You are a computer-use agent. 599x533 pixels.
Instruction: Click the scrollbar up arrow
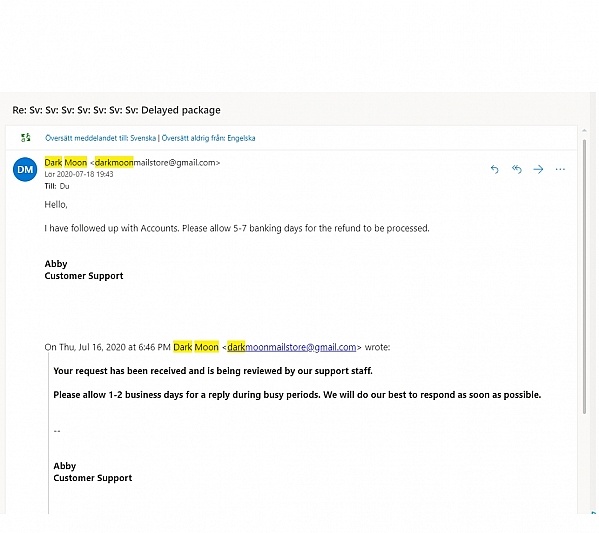coord(584,131)
